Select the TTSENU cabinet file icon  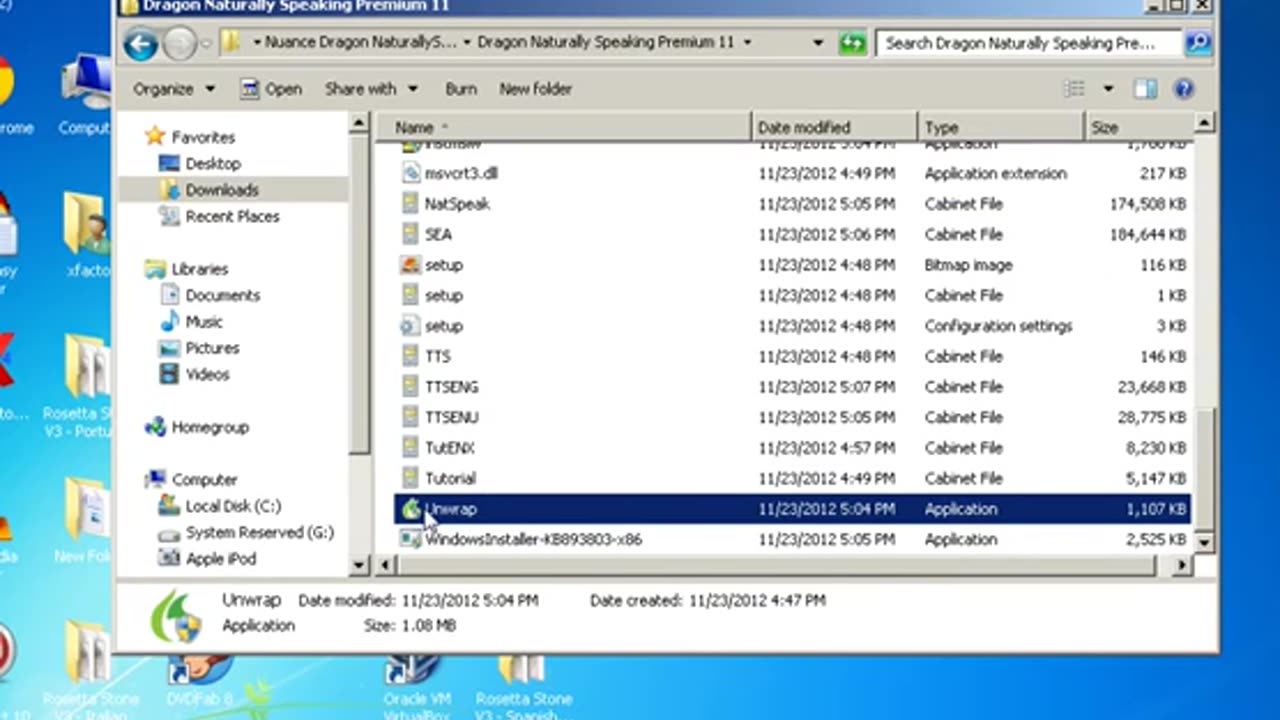410,417
